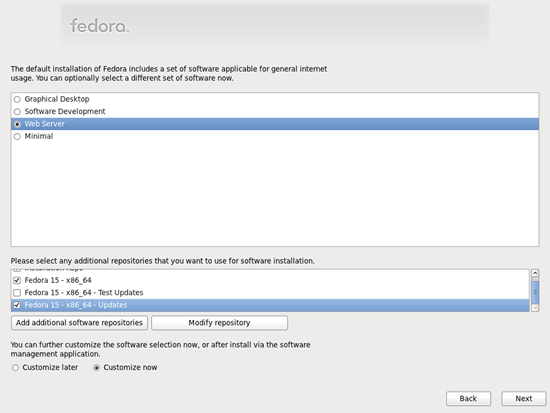Open the Modify repository dialog
This screenshot has height=413, width=550.
pos(220,323)
